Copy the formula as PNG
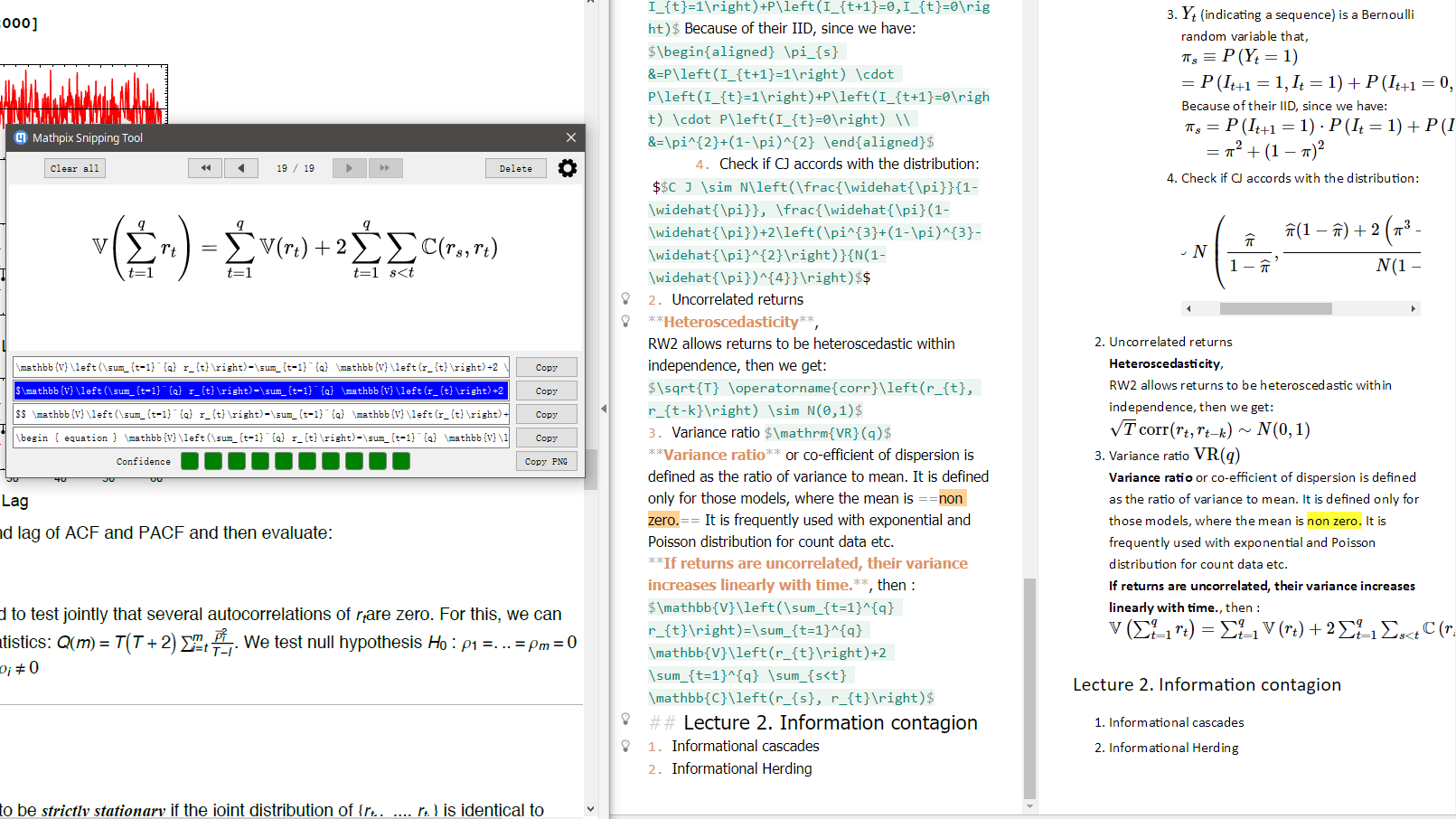This screenshot has width=1456, height=819. point(546,461)
